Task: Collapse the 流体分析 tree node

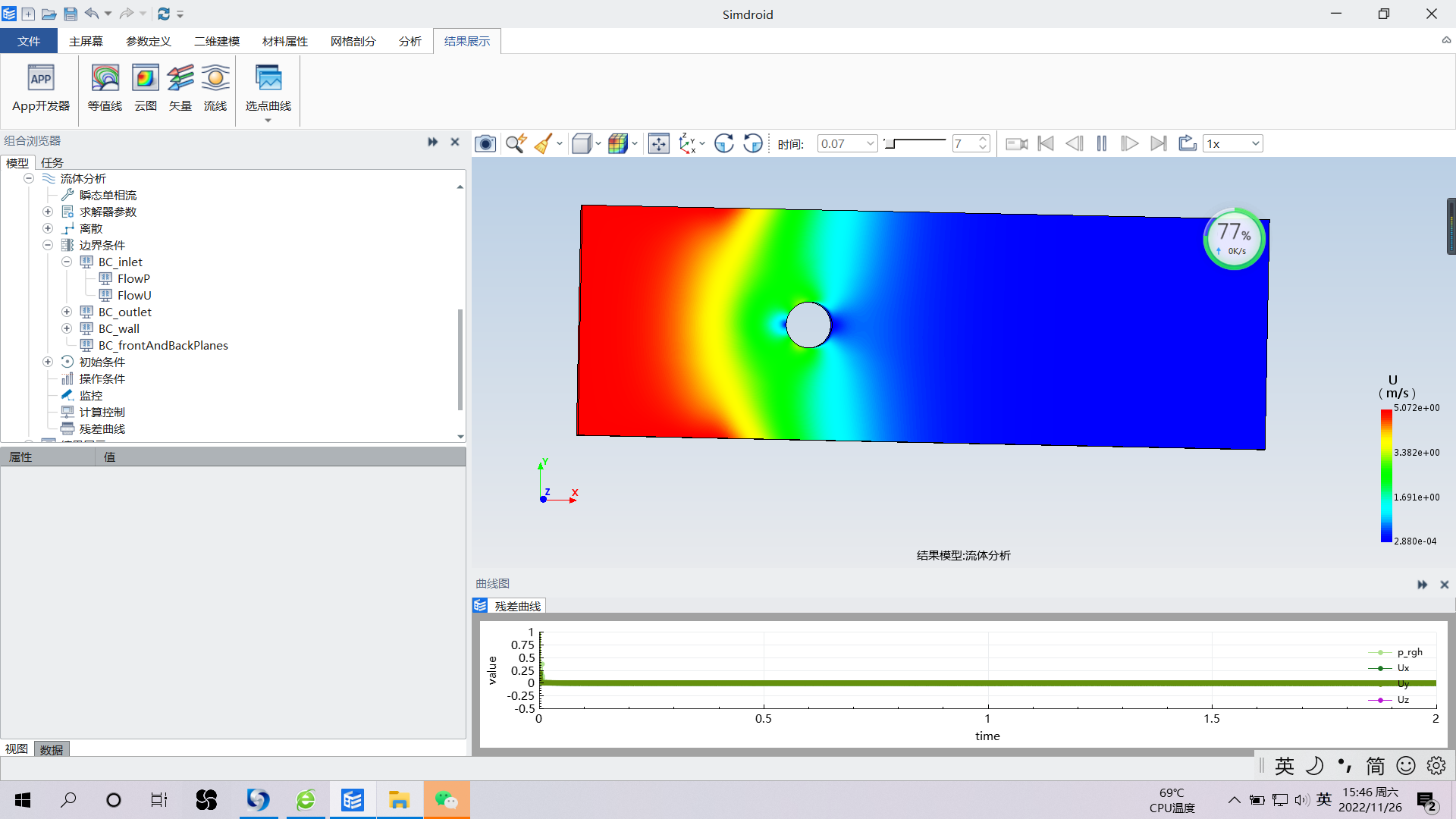Action: pos(29,178)
